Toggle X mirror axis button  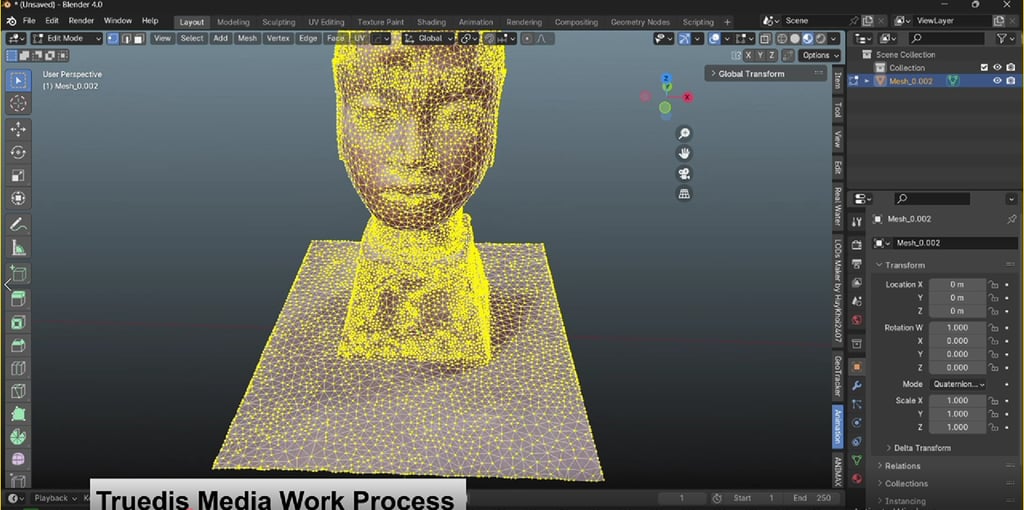point(748,56)
